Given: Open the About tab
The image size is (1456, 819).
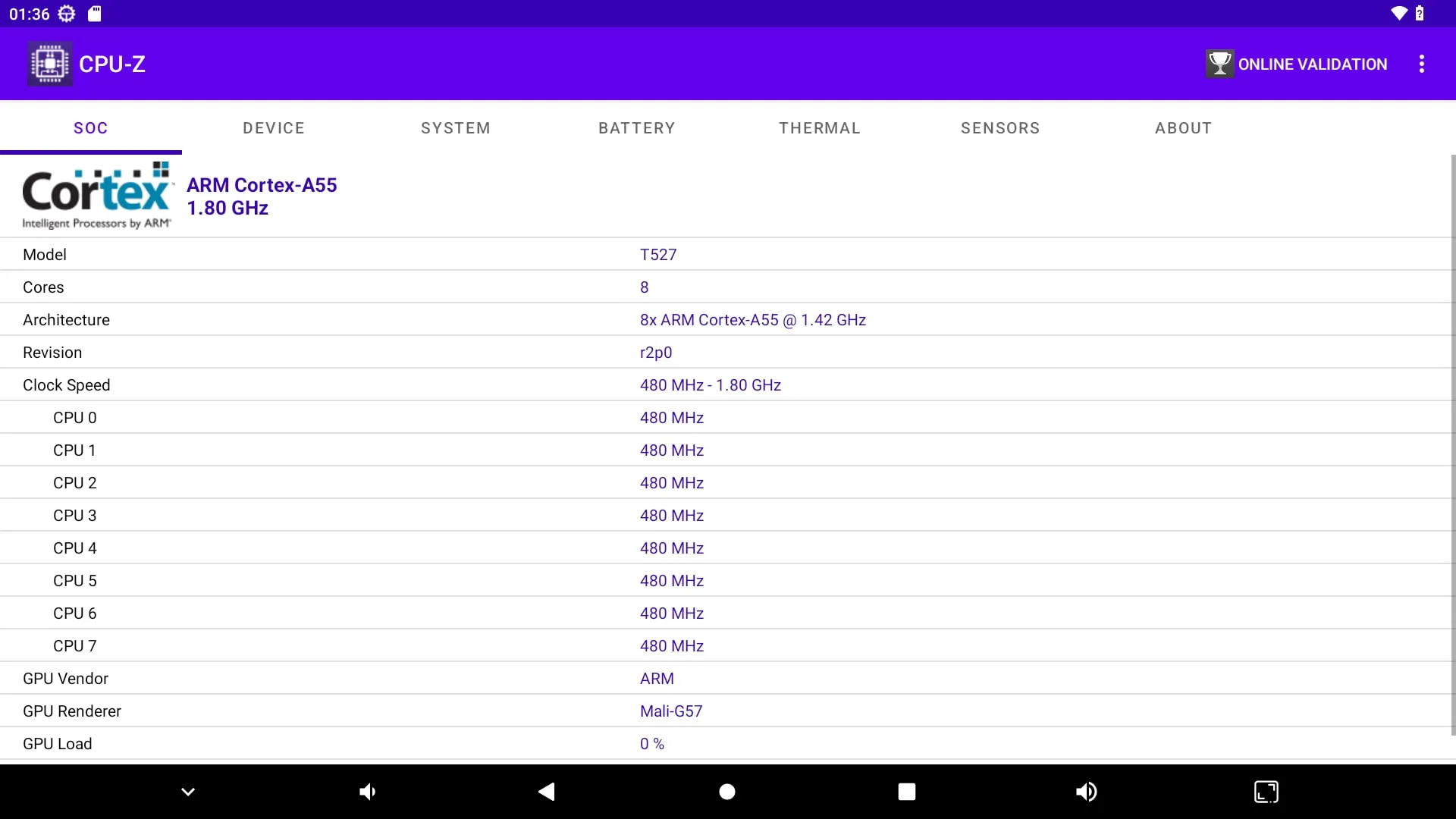Looking at the screenshot, I should (x=1183, y=128).
